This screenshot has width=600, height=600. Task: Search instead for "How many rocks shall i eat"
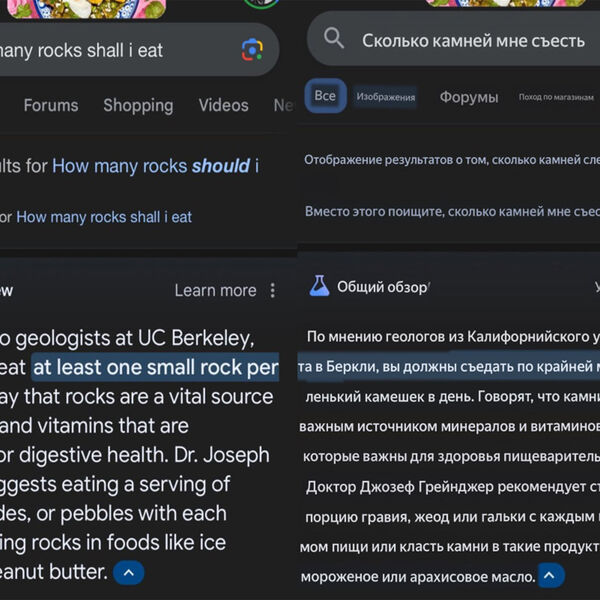coord(104,216)
